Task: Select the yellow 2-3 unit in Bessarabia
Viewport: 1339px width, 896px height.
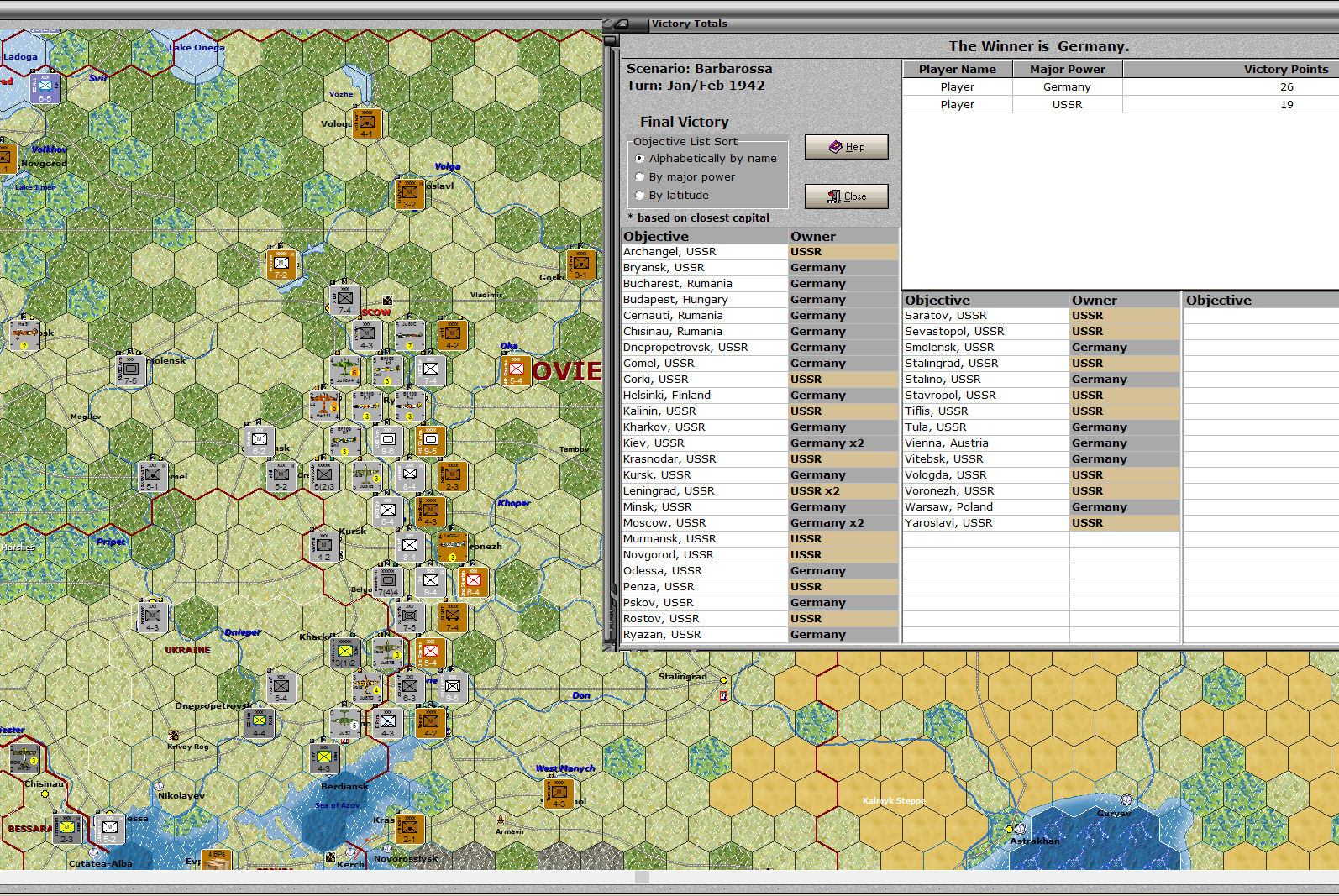Action: coord(67,829)
